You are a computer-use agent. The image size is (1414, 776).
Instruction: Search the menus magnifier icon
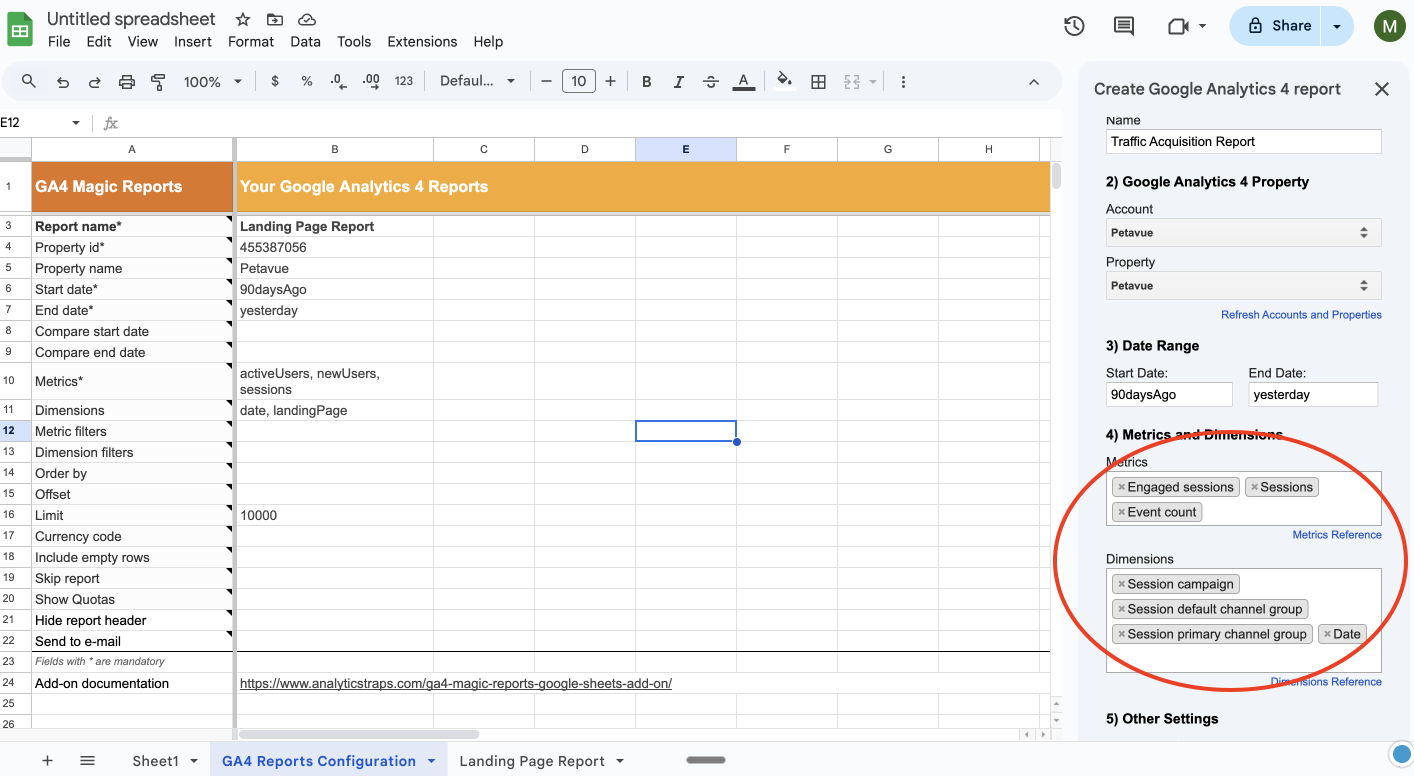click(29, 82)
